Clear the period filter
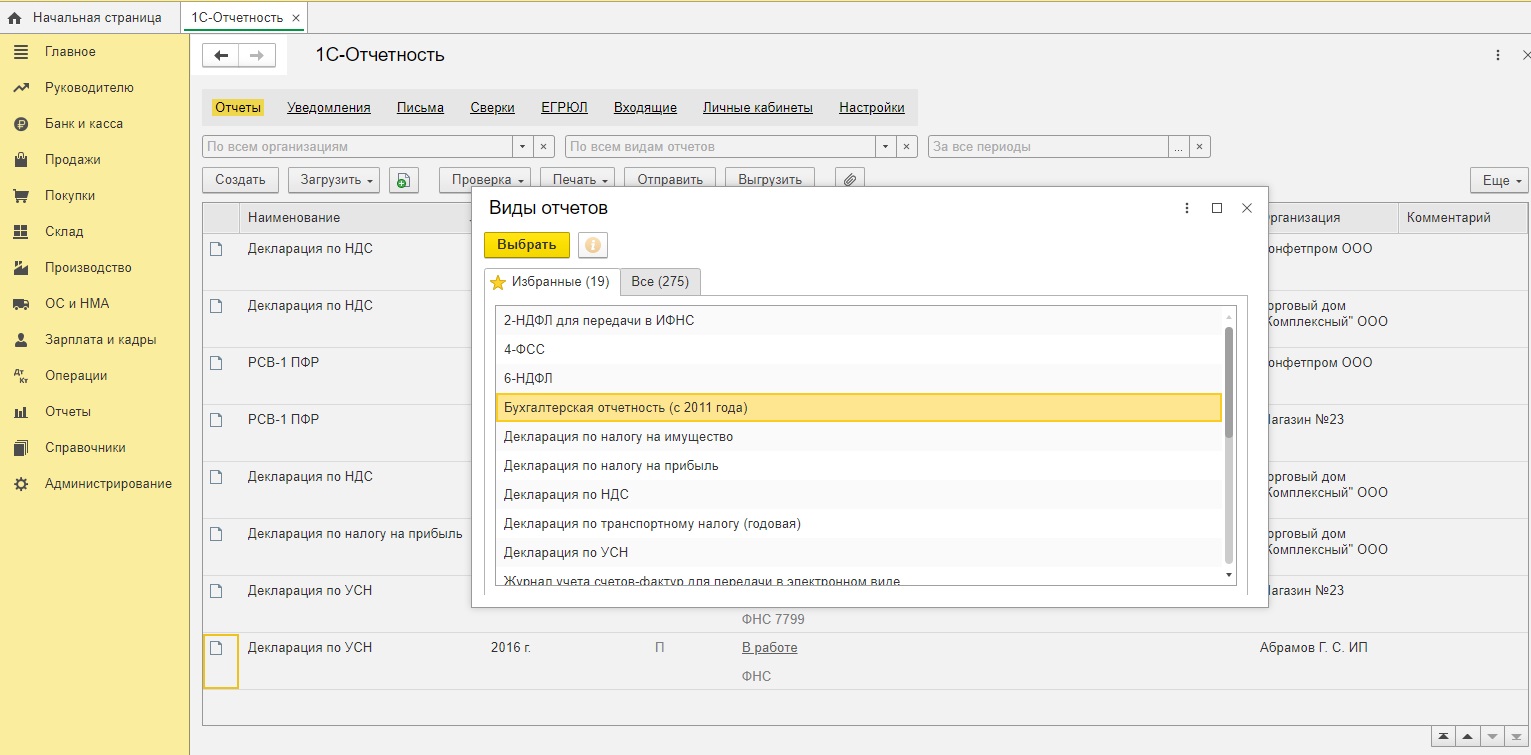 [x=1201, y=146]
